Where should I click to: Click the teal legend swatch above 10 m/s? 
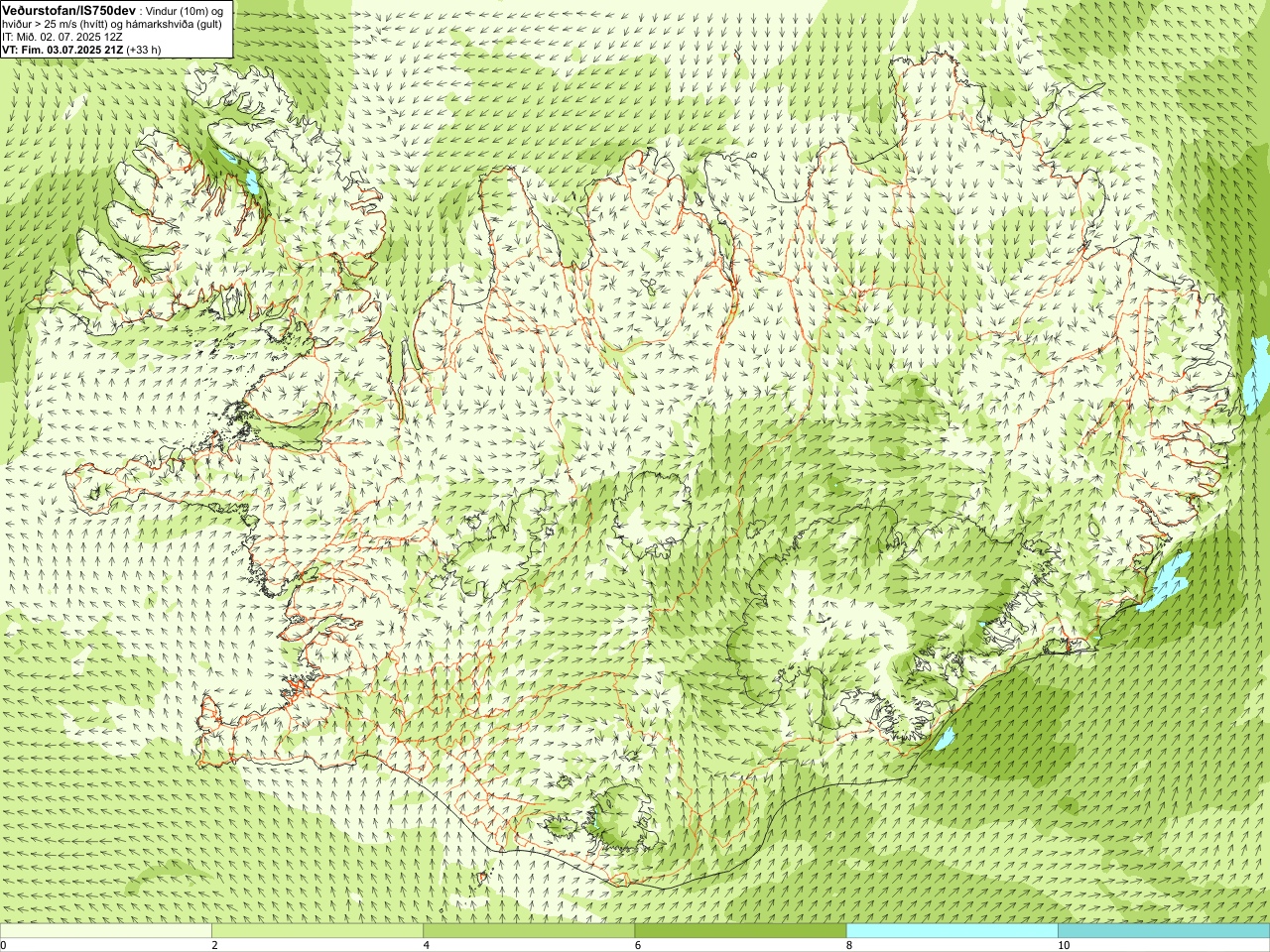tap(1163, 932)
